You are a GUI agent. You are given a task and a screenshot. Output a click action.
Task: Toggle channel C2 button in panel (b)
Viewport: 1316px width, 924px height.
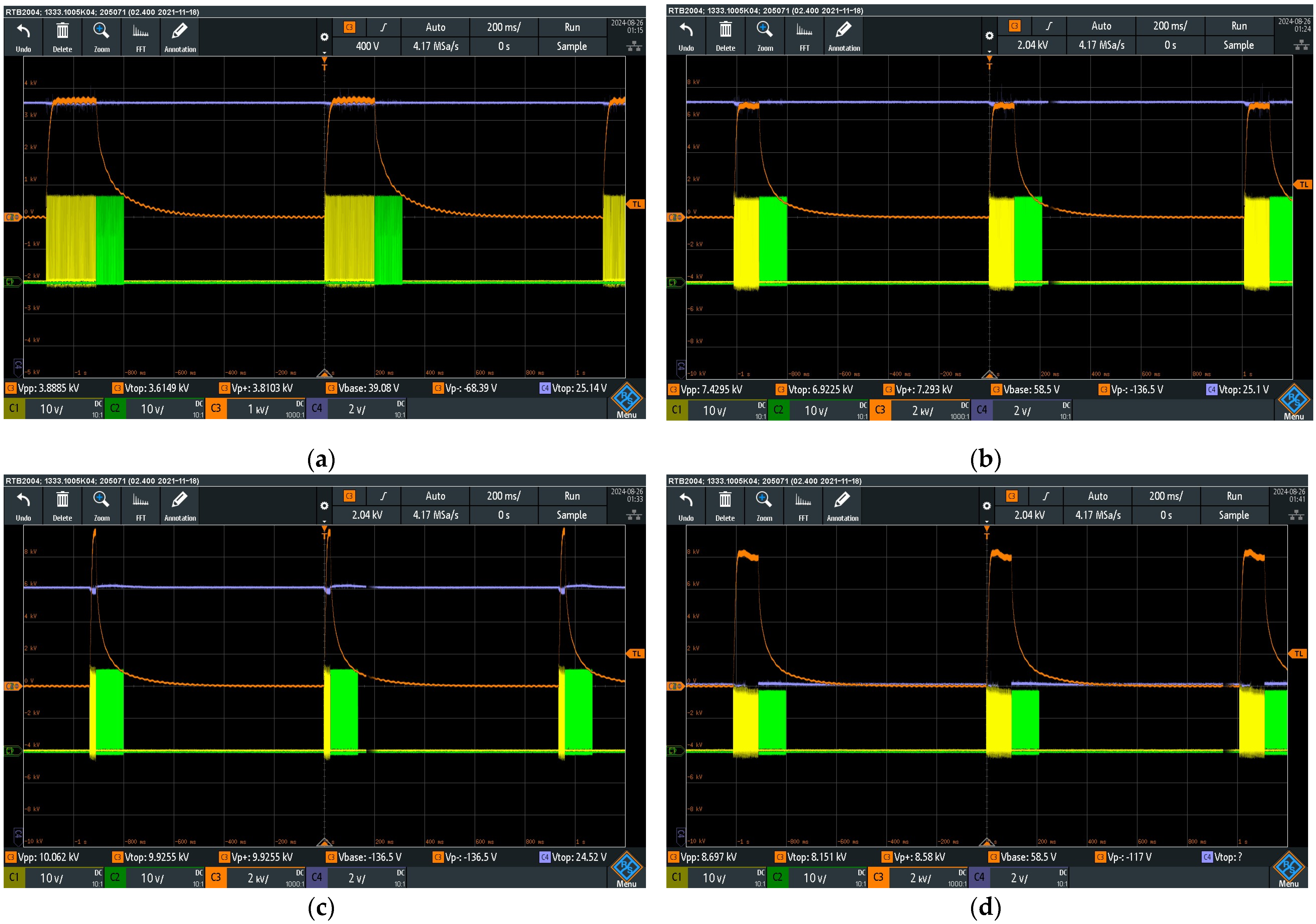point(779,410)
